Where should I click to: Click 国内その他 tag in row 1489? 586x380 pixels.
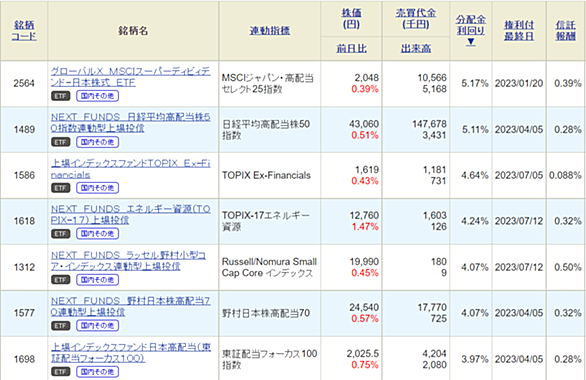(x=98, y=142)
